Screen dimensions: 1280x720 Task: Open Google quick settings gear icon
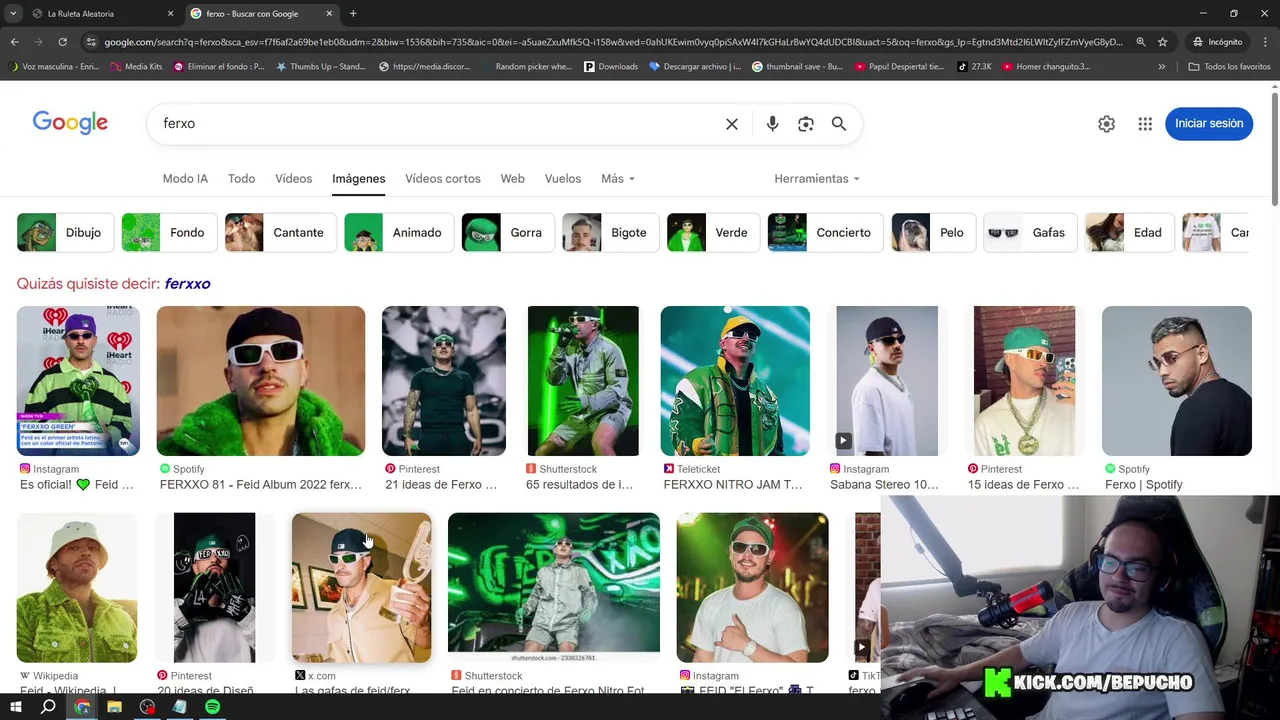(1106, 124)
